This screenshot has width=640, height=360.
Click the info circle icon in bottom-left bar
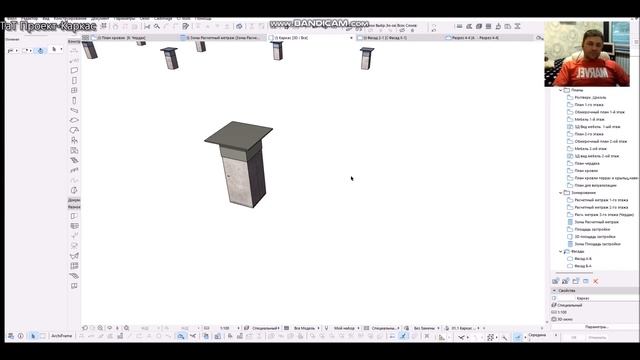click(20, 336)
